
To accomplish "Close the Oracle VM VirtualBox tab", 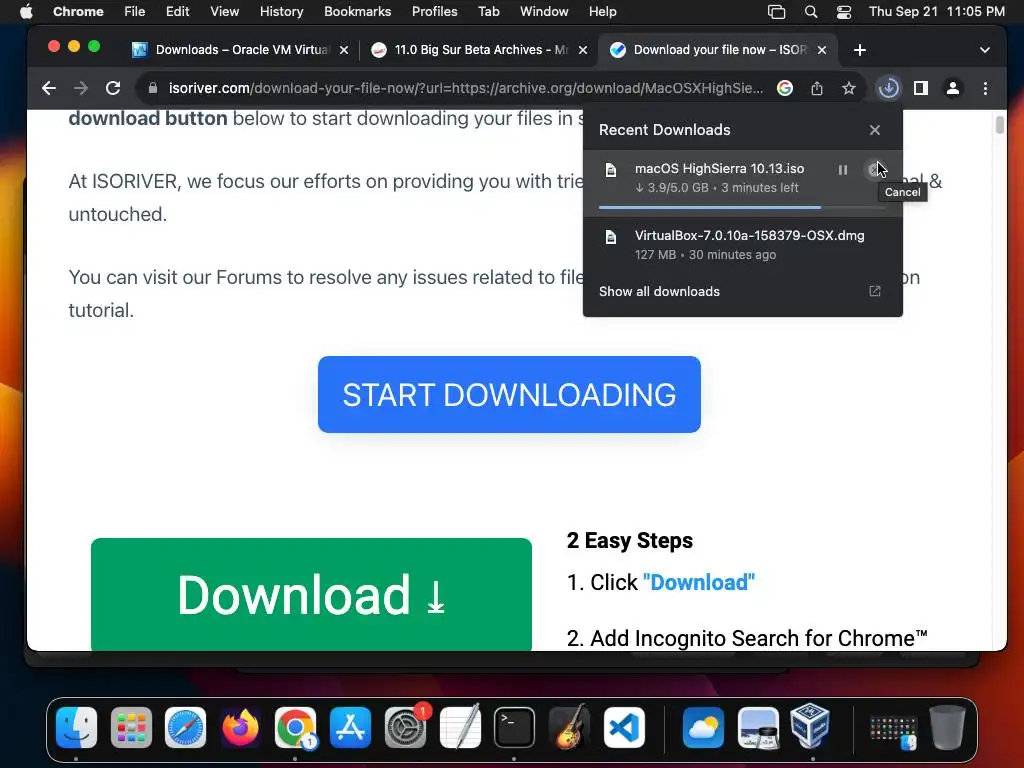I will point(344,50).
